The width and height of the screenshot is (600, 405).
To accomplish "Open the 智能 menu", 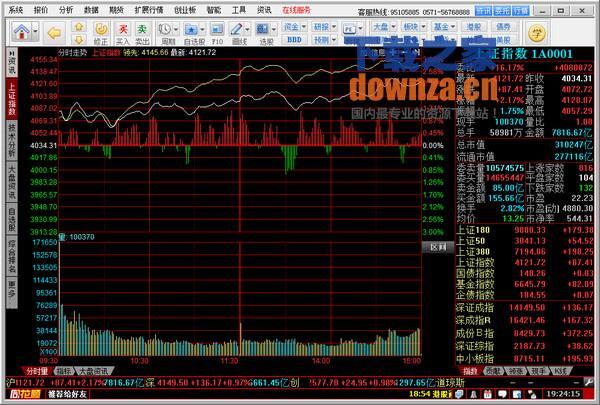I will pos(214,10).
